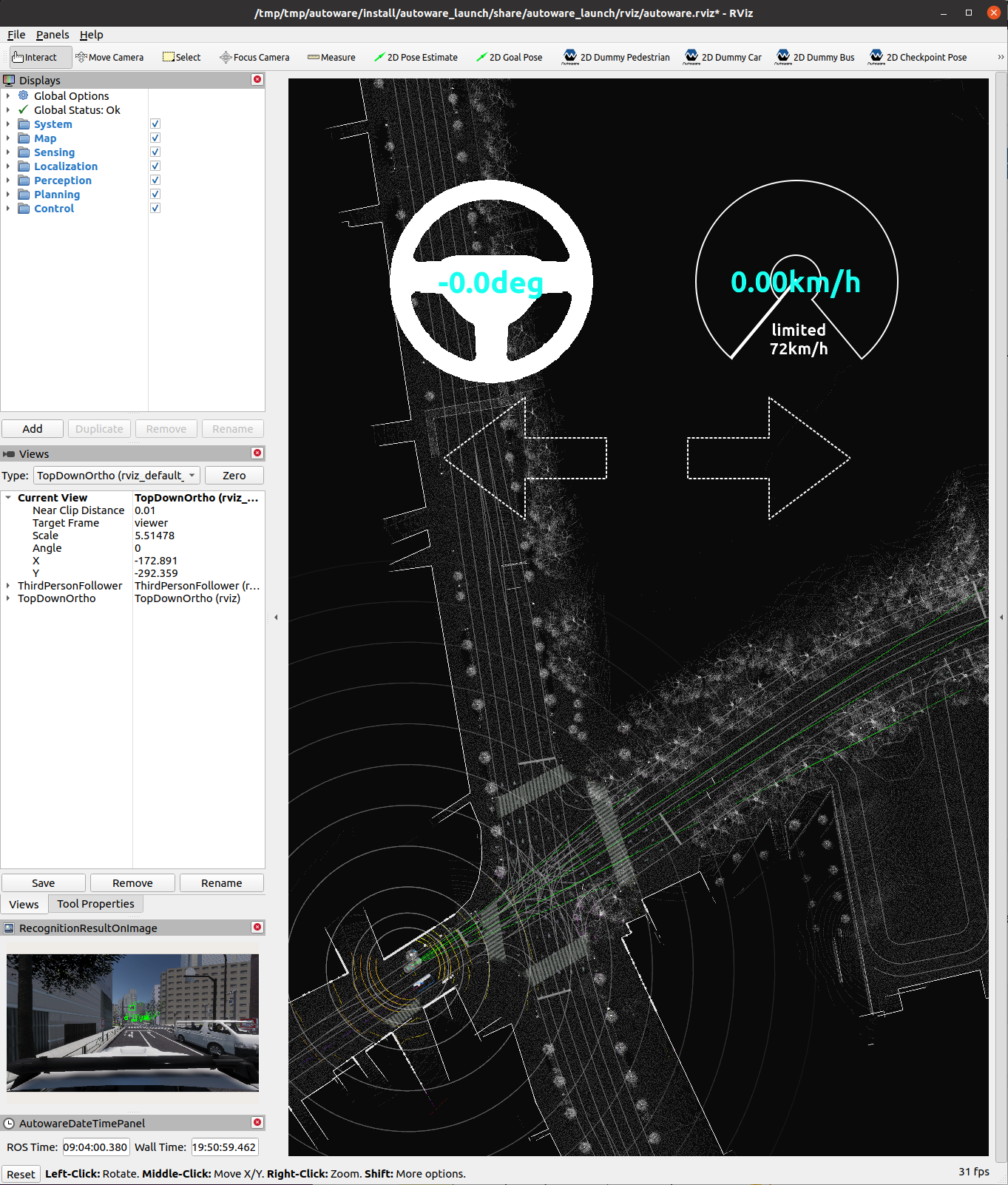Select the 2D Dummy Pedestrian tool
Screen dimensions: 1008x1185
coord(617,57)
